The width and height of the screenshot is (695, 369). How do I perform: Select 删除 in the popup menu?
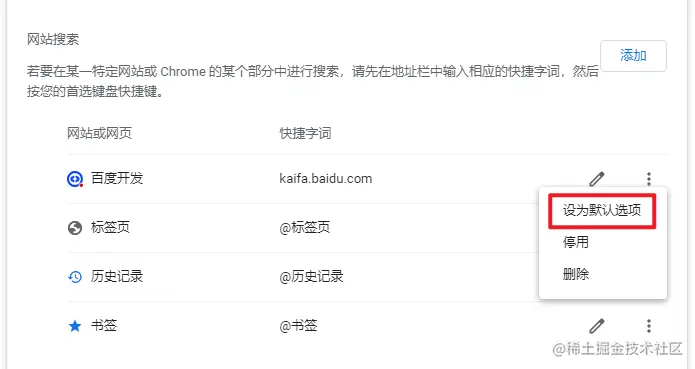[576, 274]
